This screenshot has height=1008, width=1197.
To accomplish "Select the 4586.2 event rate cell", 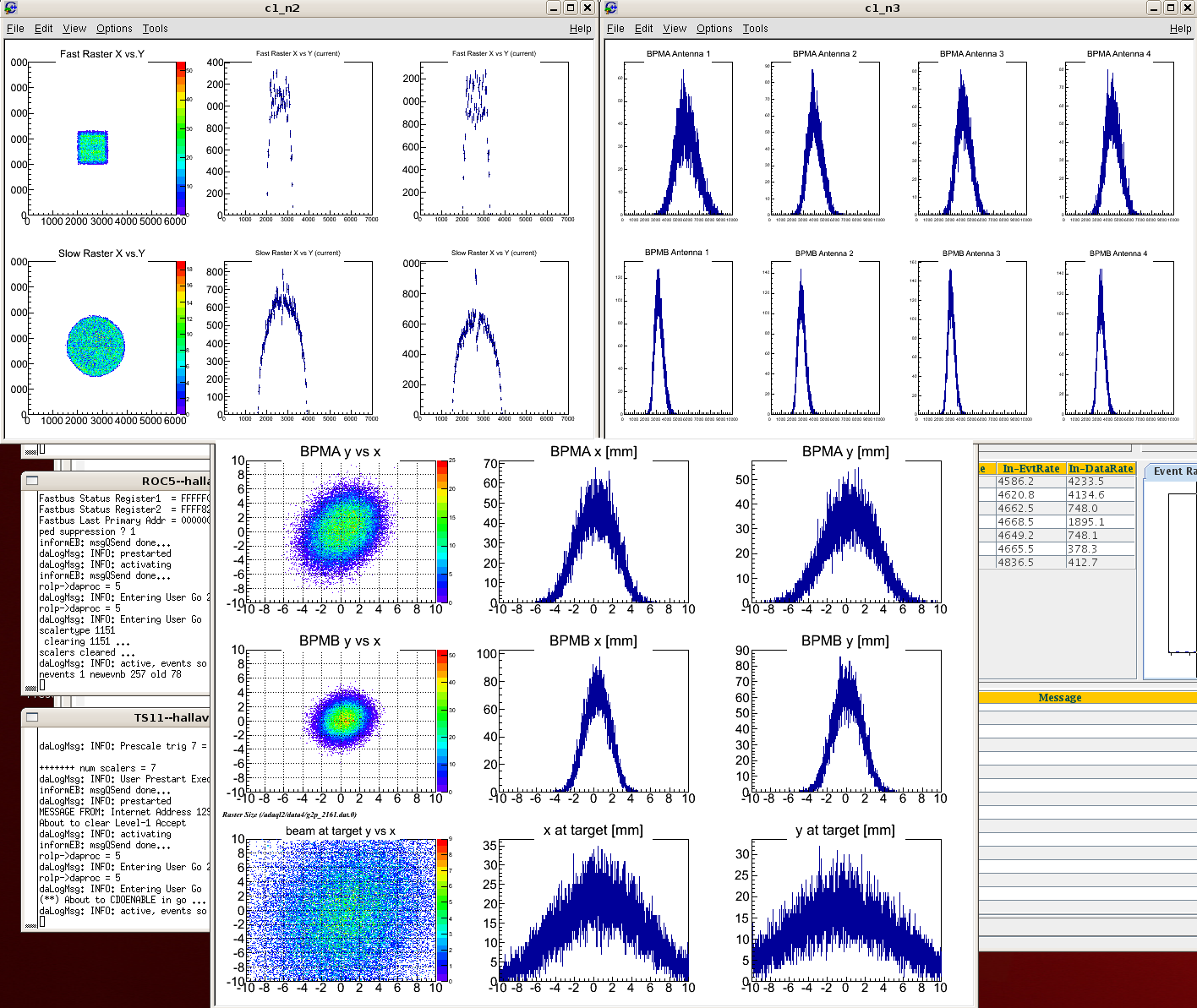I will [1030, 482].
